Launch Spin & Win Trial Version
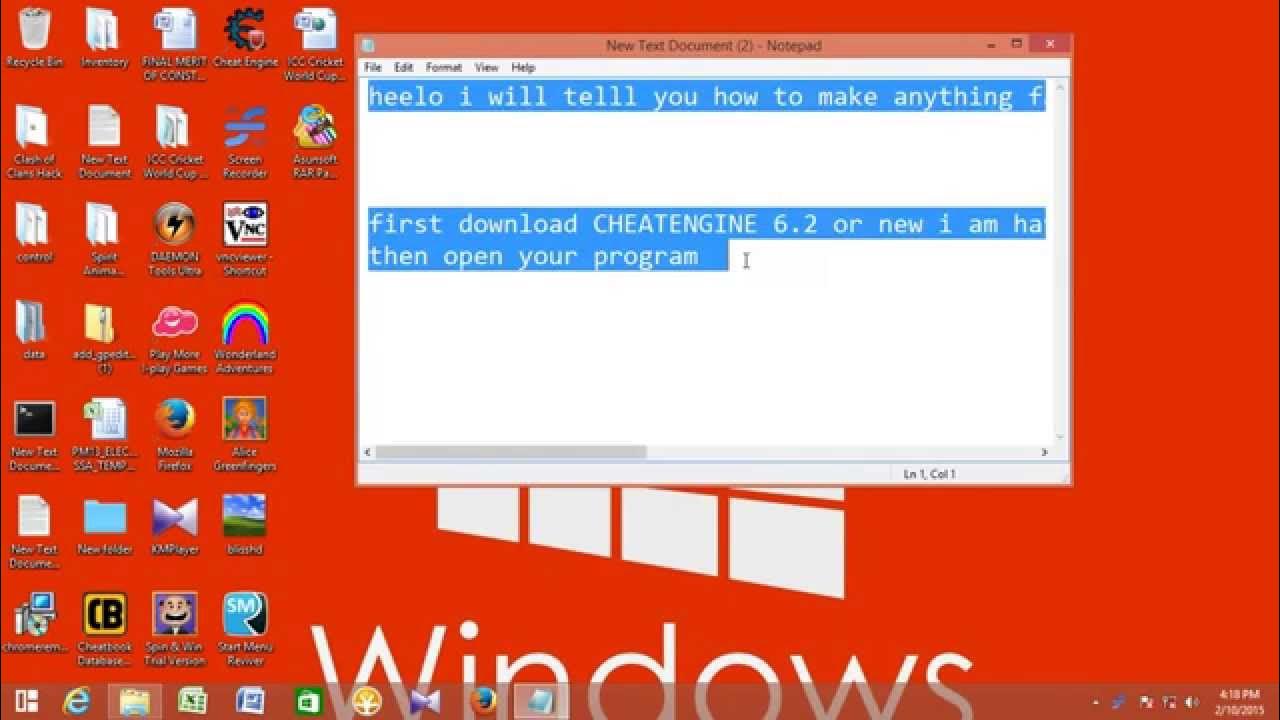This screenshot has width=1280, height=720. (175, 630)
